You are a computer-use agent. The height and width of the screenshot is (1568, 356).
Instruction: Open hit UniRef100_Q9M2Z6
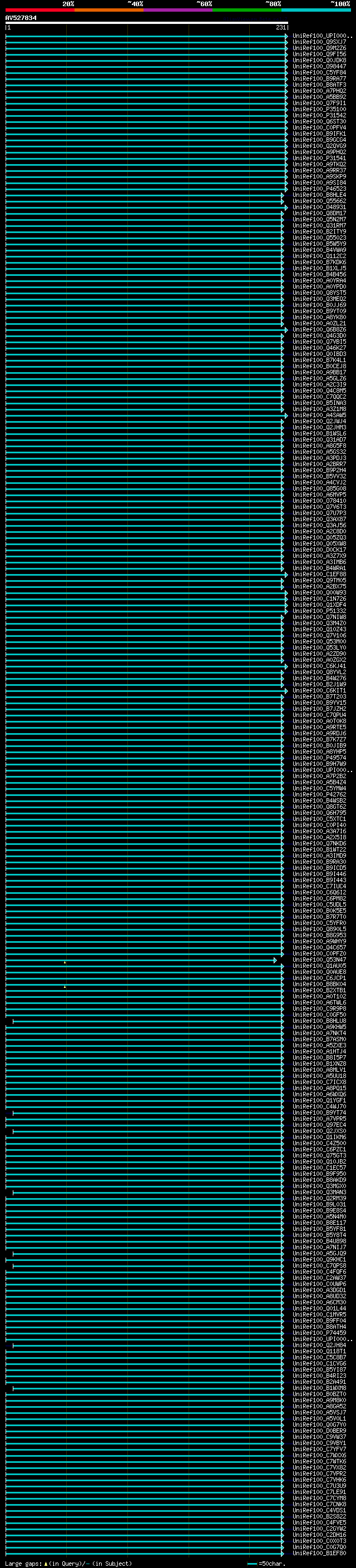coord(319,48)
